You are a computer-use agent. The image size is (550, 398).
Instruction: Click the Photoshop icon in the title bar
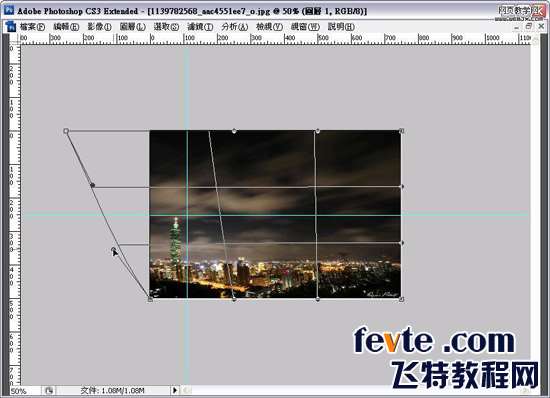click(8, 10)
